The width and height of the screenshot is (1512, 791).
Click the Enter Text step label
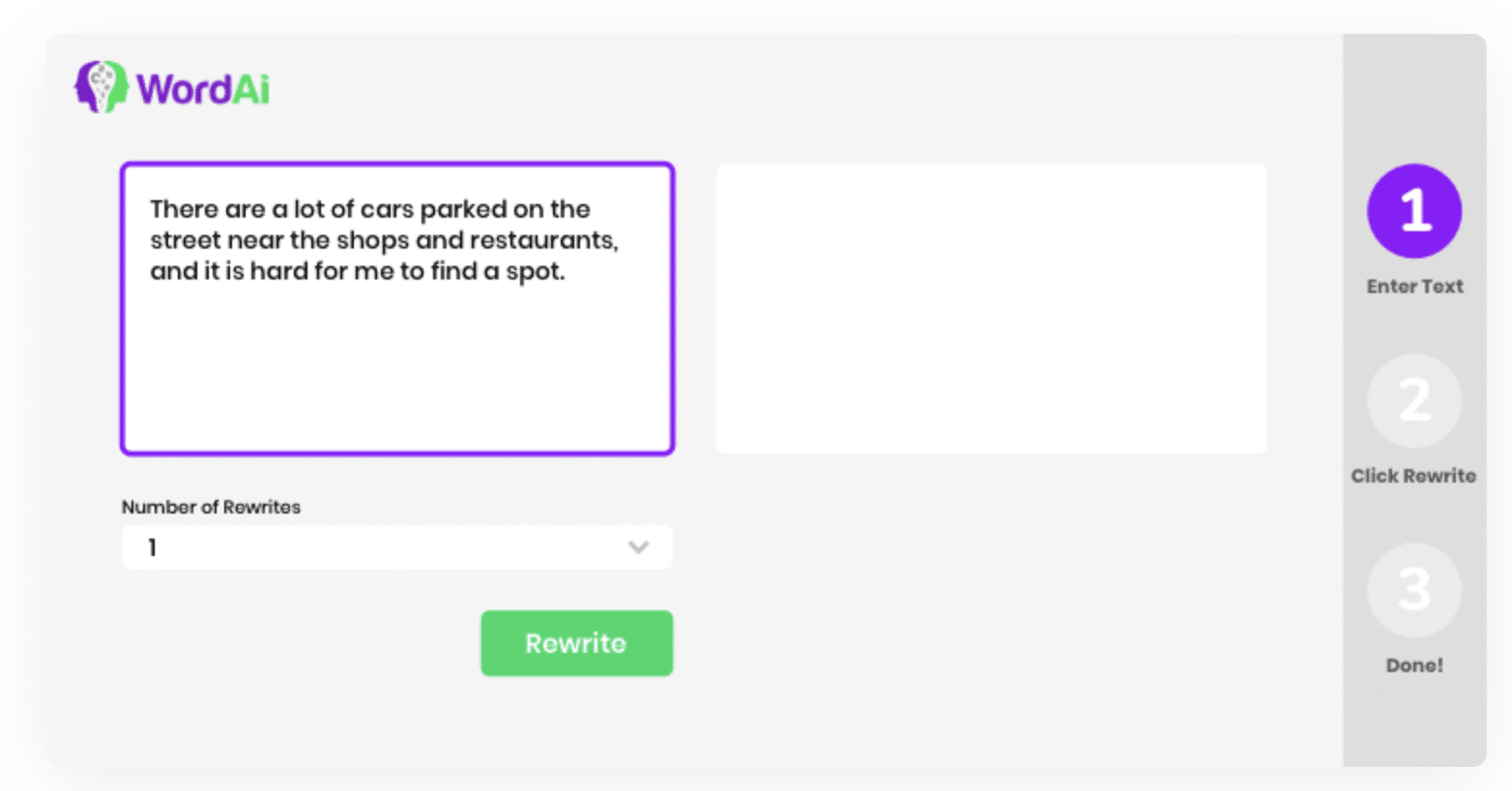(x=1414, y=286)
